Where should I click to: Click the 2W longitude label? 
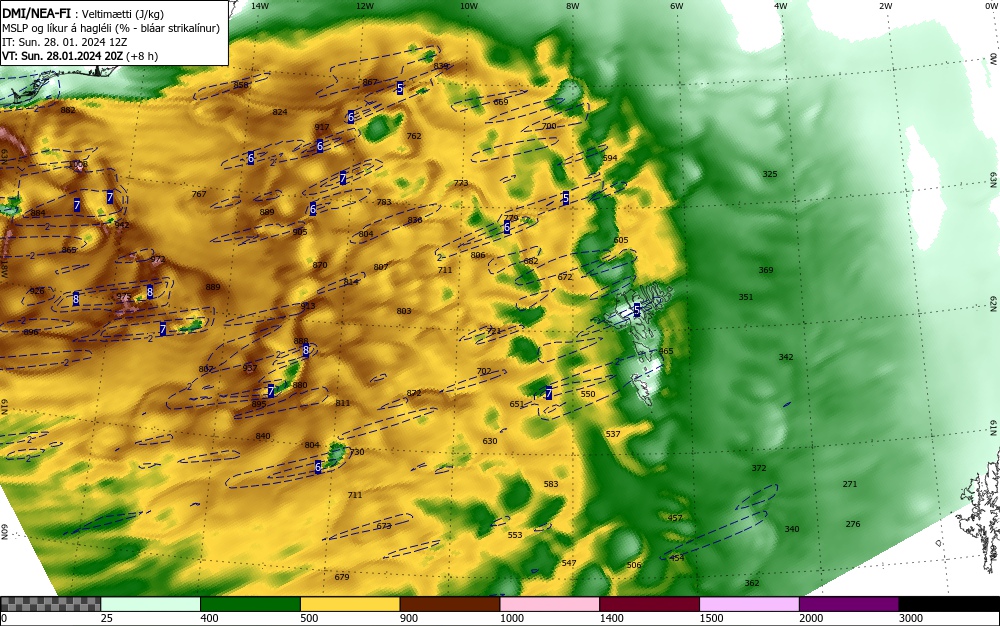click(885, 6)
